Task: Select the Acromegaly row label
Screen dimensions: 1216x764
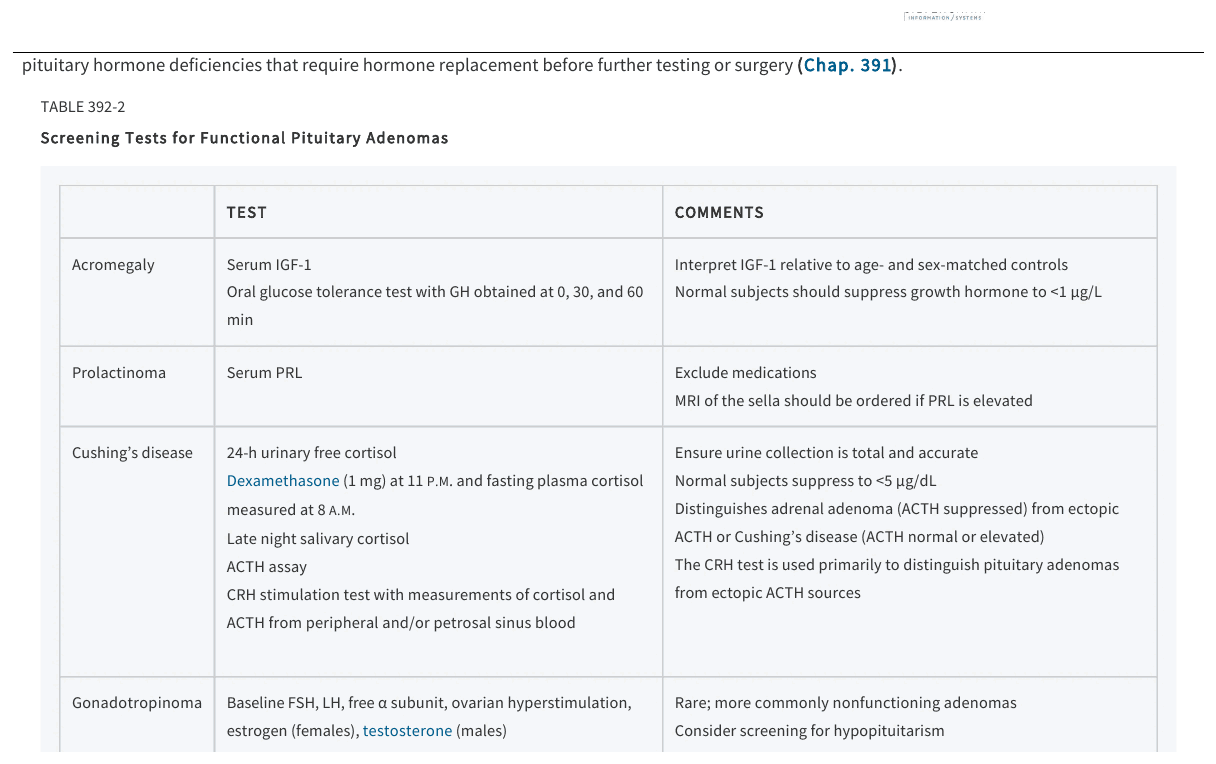Action: [x=113, y=265]
